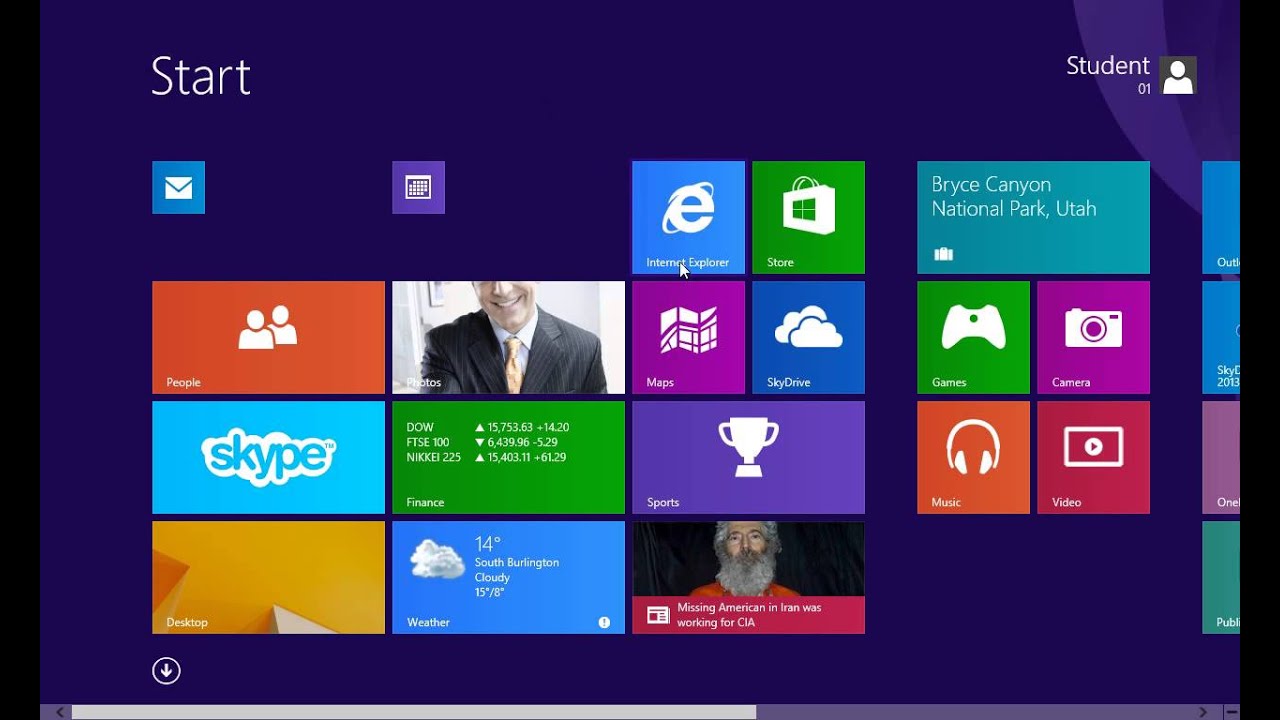This screenshot has height=720, width=1280.
Task: Open Bryce Canyon travel tile
Action: point(1033,217)
